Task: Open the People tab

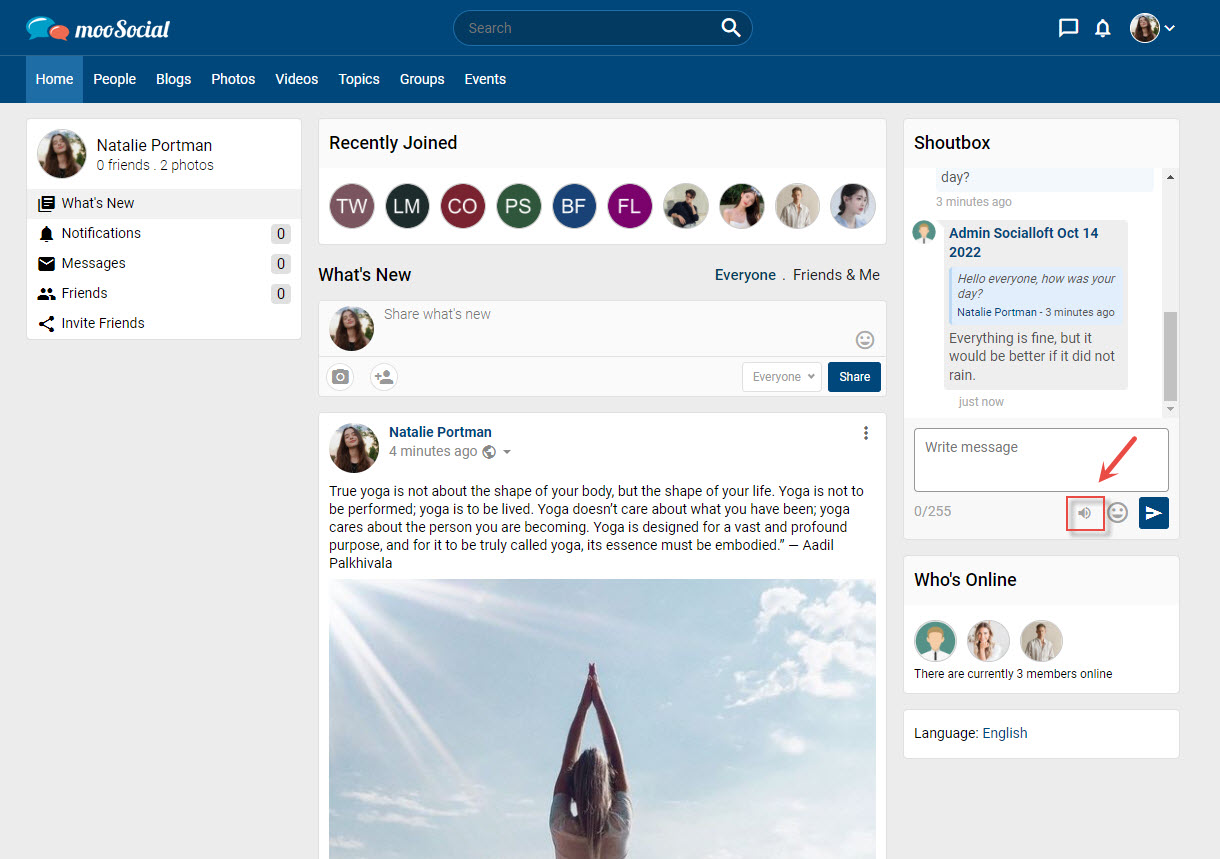Action: 115,79
